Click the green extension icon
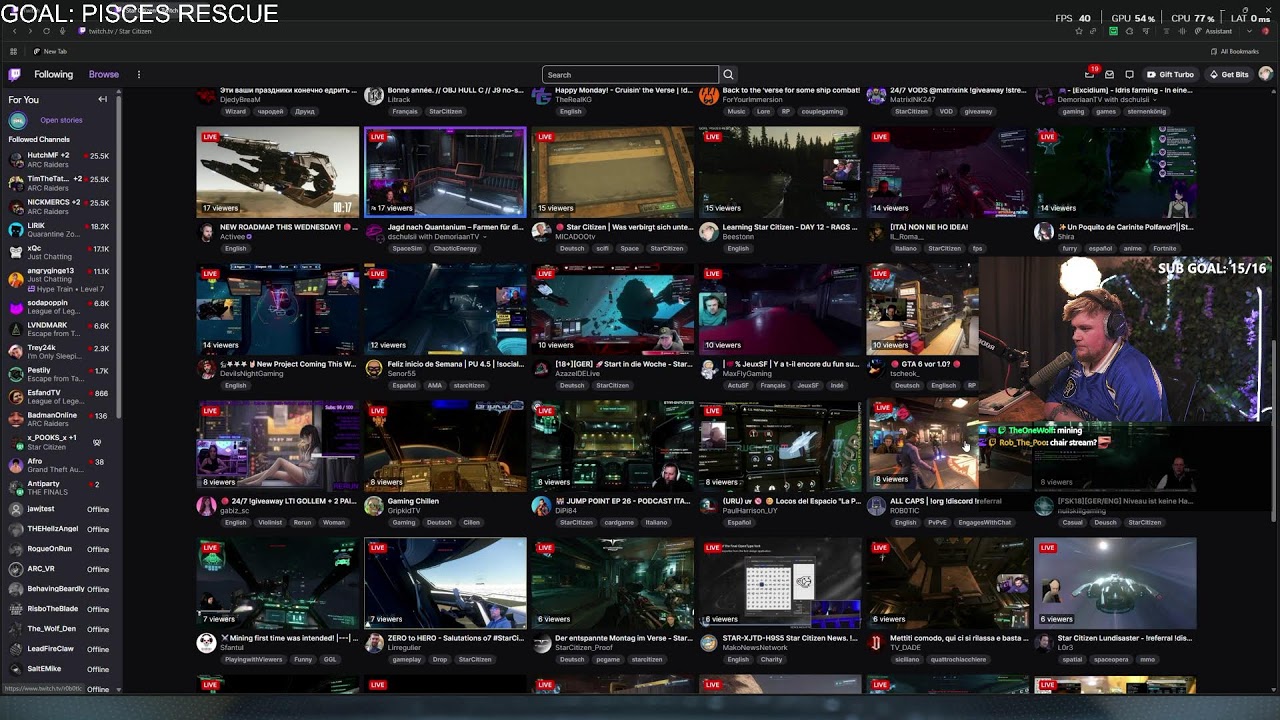The height and width of the screenshot is (720, 1280). coord(1113,31)
